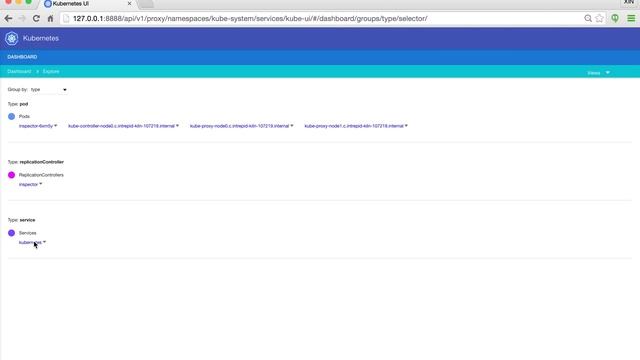Click the 'Type: replicationController' heading
640x360 pixels.
point(36,162)
